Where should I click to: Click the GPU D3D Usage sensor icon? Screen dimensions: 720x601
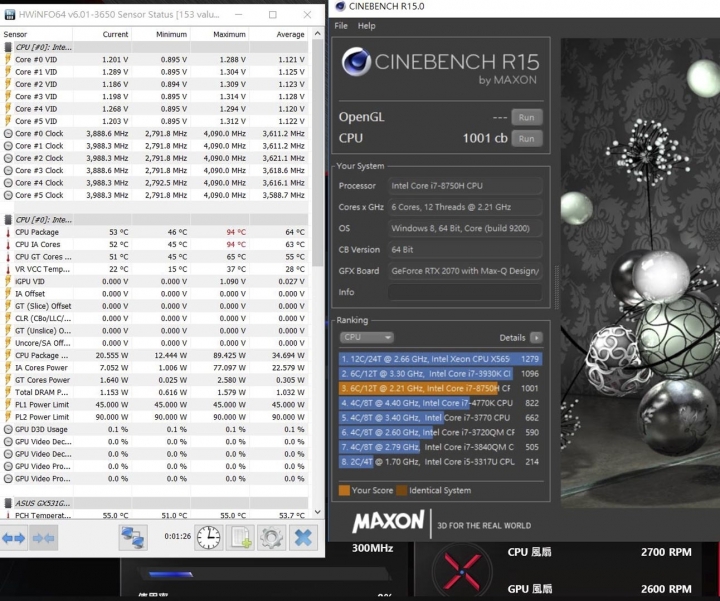point(8,429)
